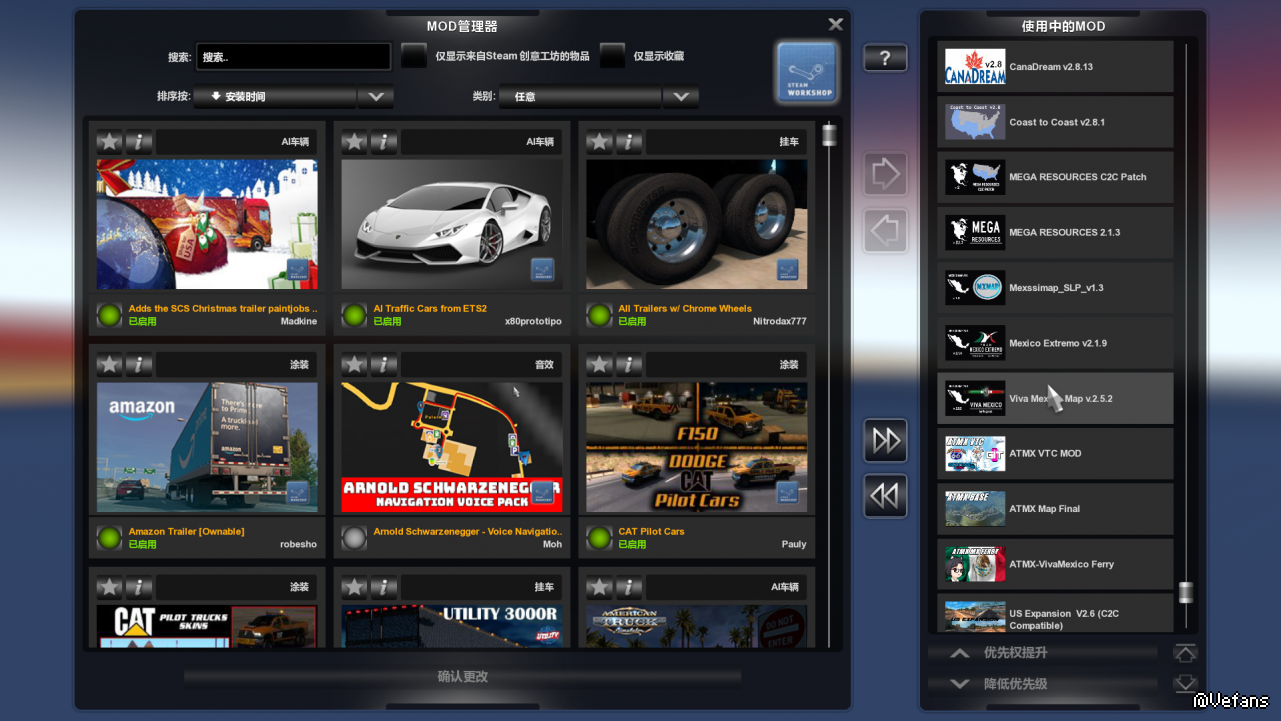
Task: Click the active mods list scrollbar handle
Action: pos(1186,592)
